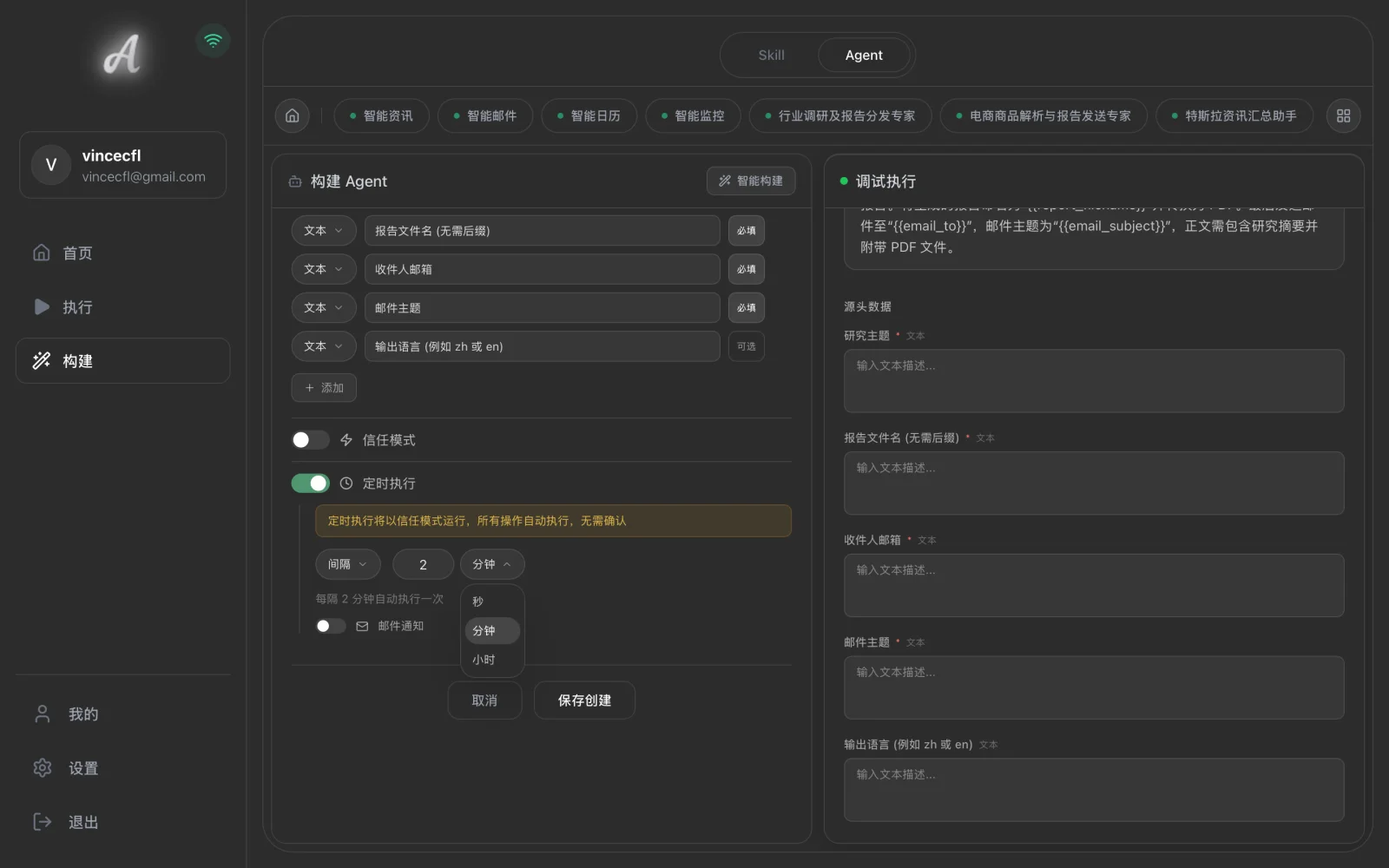Click the 保存创建 button
Screen dimensions: 1389x868
point(584,700)
